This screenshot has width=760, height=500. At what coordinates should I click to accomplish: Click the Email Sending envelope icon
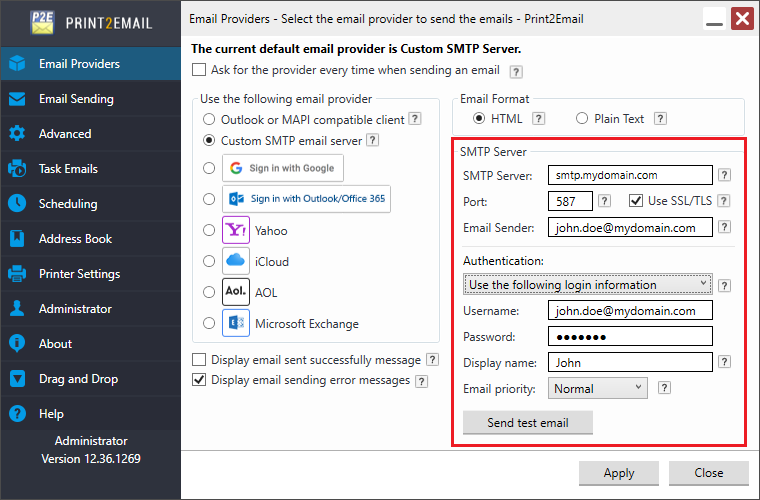[x=17, y=99]
